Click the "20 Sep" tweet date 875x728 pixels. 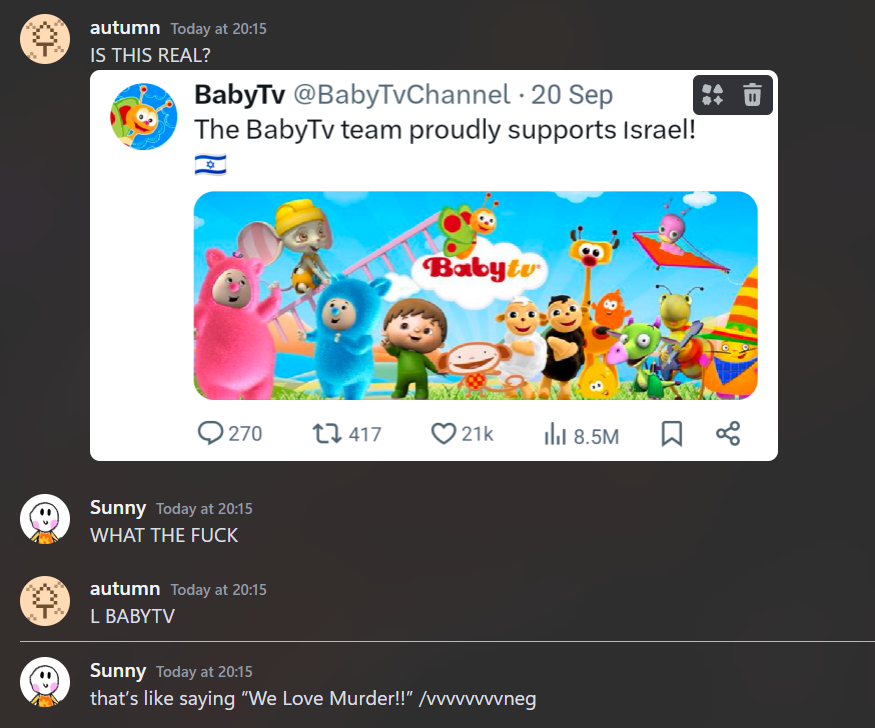pos(572,95)
